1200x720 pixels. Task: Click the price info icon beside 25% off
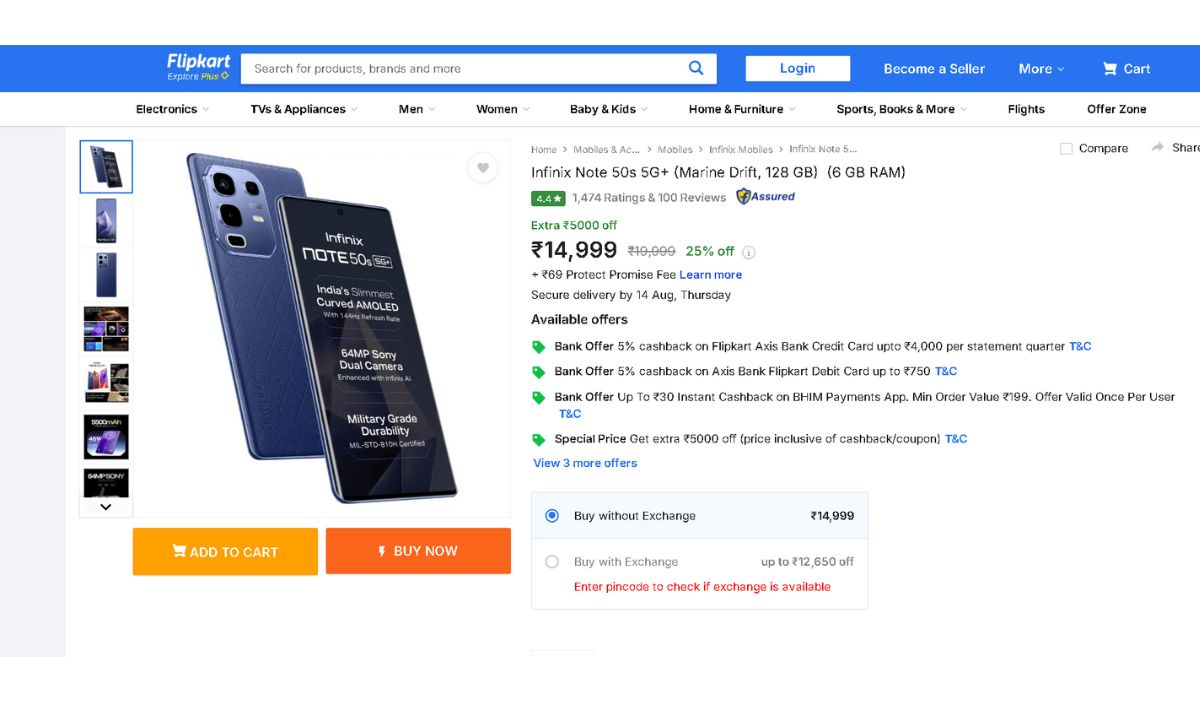coord(749,252)
